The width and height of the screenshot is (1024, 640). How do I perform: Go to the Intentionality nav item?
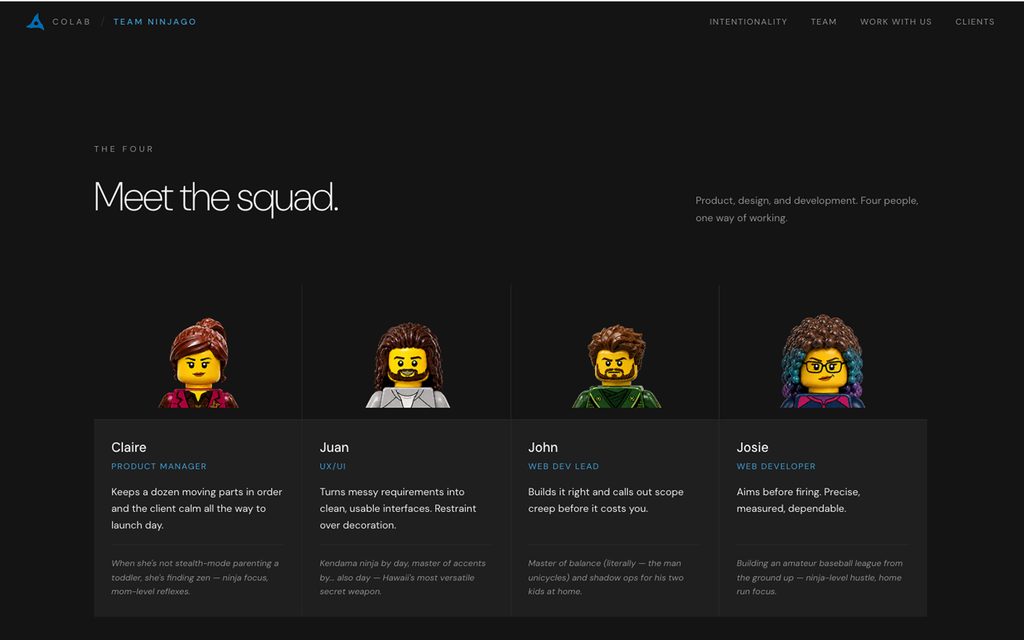748,22
